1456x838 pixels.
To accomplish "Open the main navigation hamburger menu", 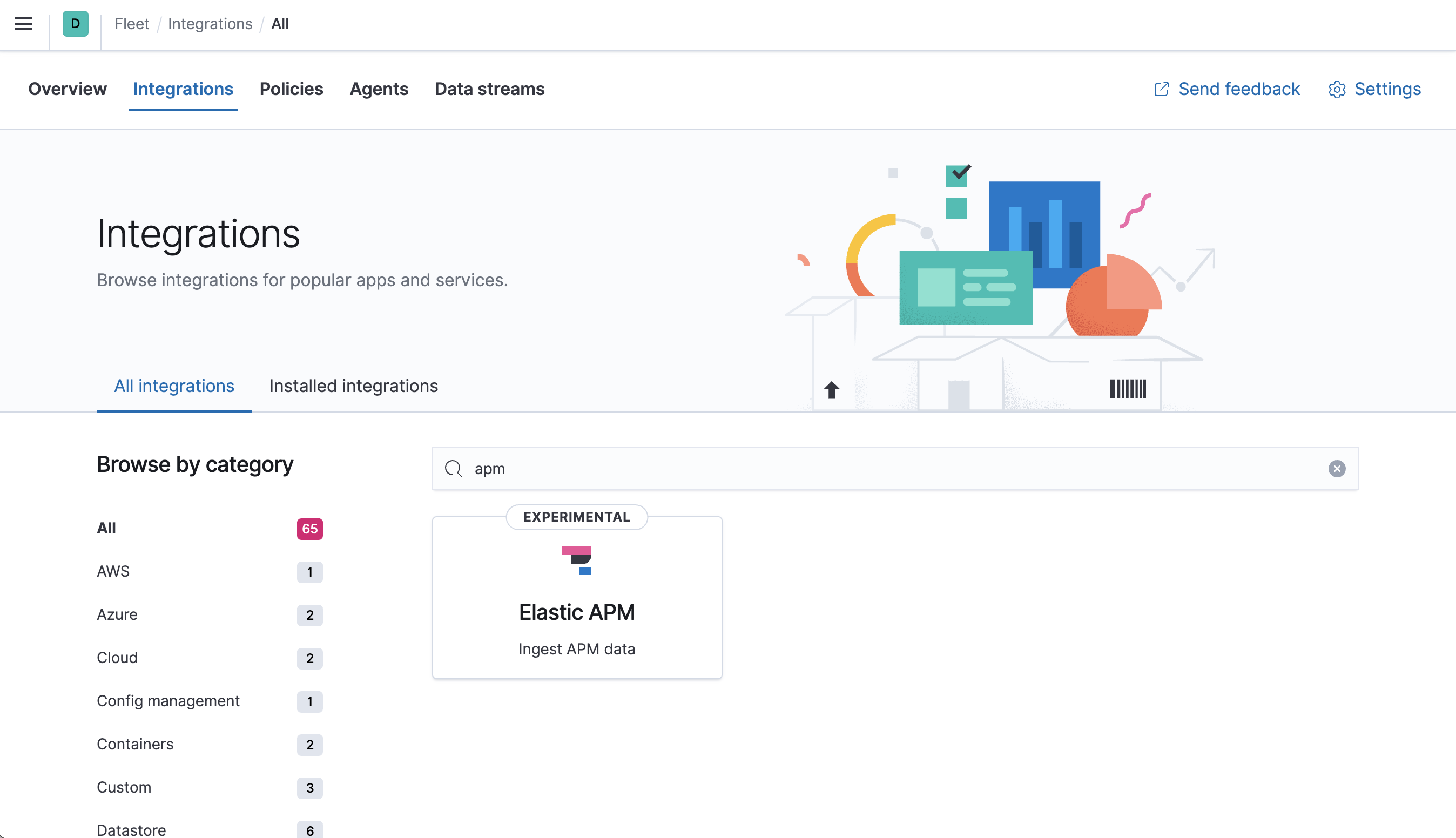I will click(23, 24).
